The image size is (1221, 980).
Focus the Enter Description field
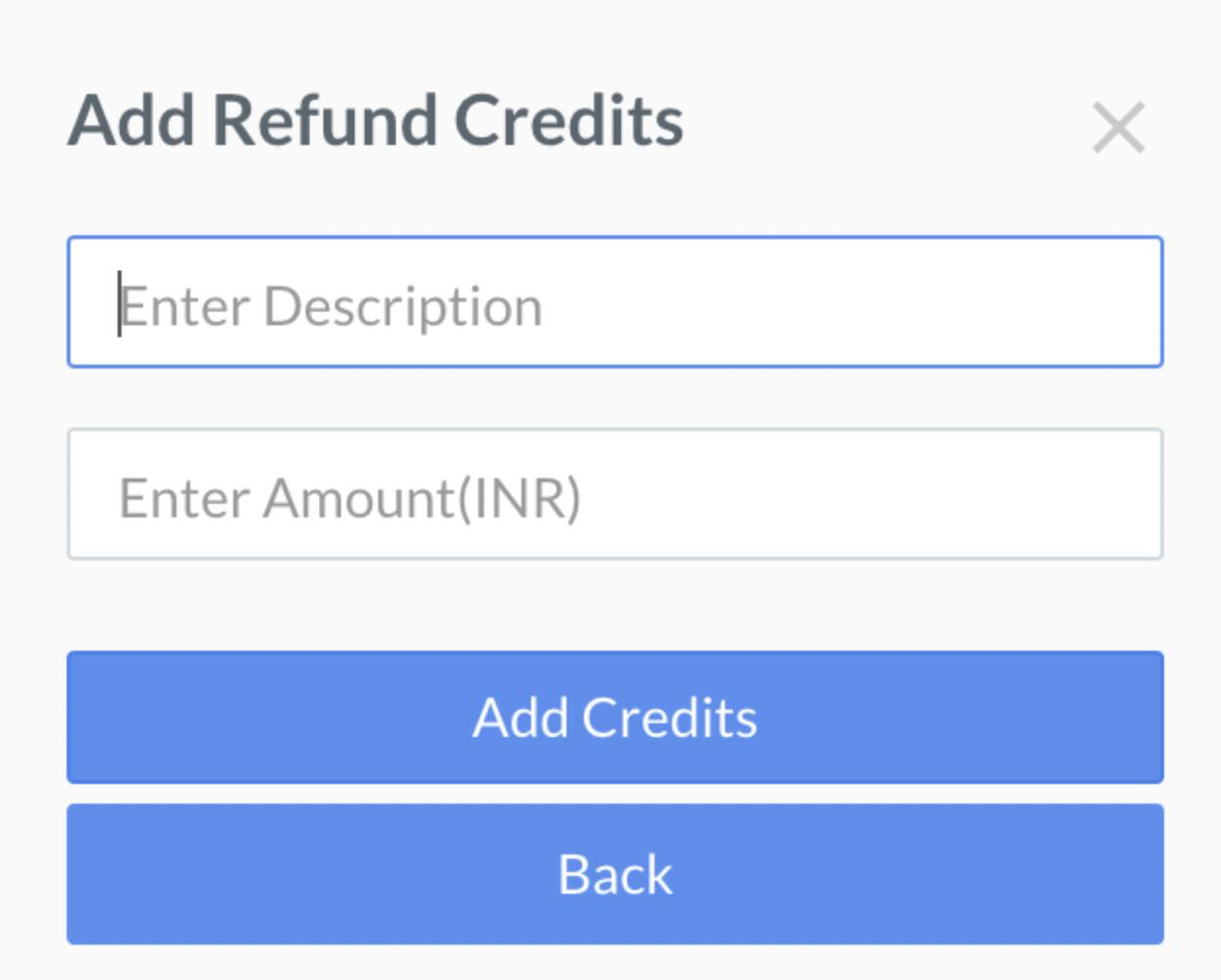614,303
